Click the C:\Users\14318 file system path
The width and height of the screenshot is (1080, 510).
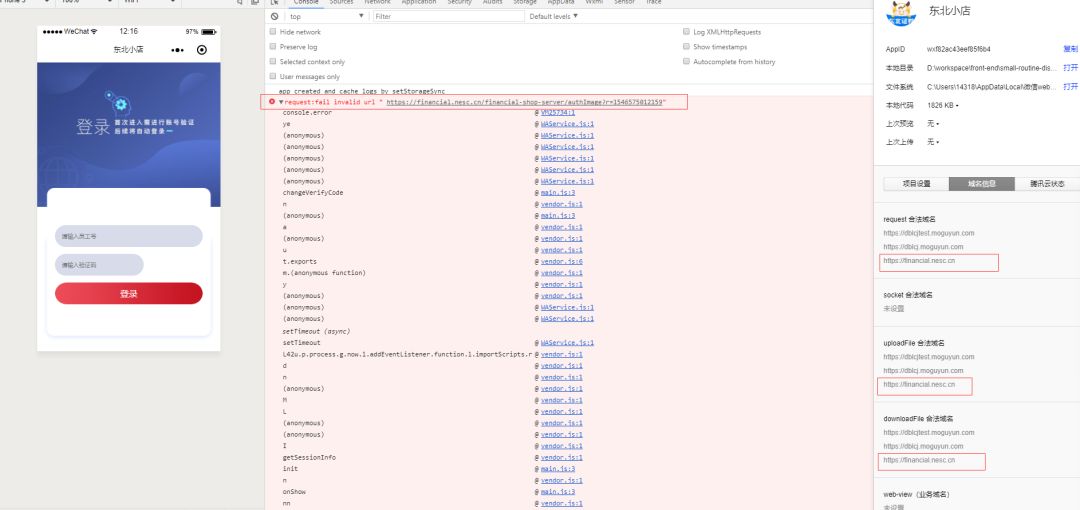coord(991,86)
